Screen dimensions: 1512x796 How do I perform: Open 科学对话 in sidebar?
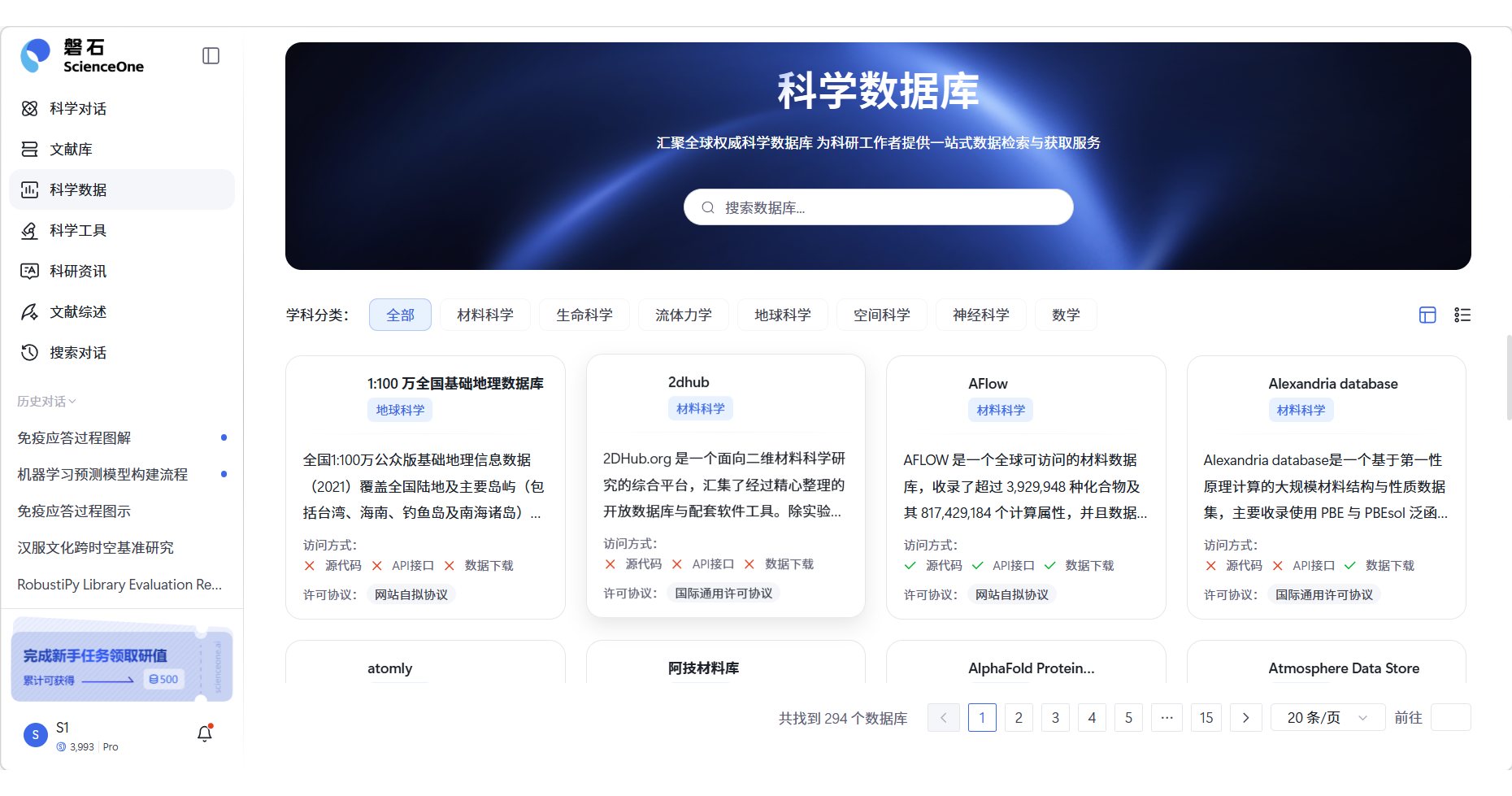pyautogui.click(x=122, y=108)
